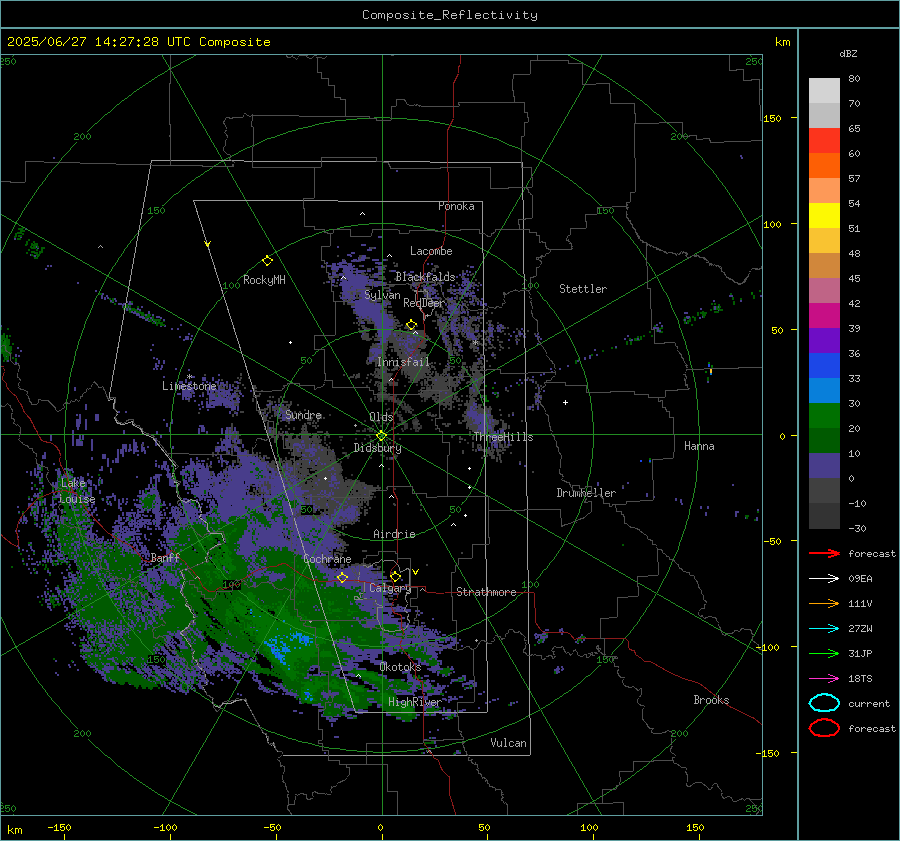Select the 10 dBZ slate-purple swatch
Screen dimensions: 900x841
tap(824, 466)
